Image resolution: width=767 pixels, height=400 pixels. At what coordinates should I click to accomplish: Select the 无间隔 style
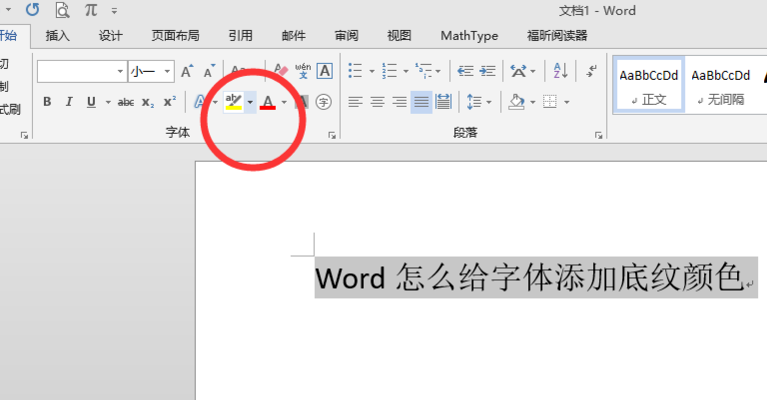[721, 86]
